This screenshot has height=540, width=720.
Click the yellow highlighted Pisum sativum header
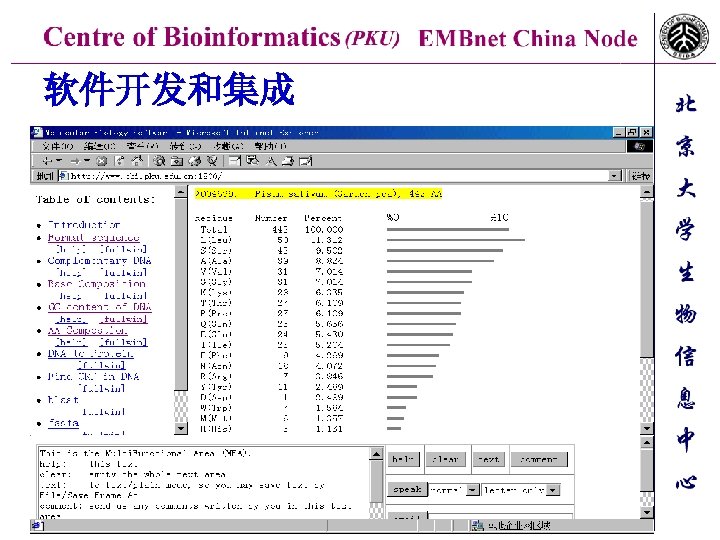coord(318,194)
